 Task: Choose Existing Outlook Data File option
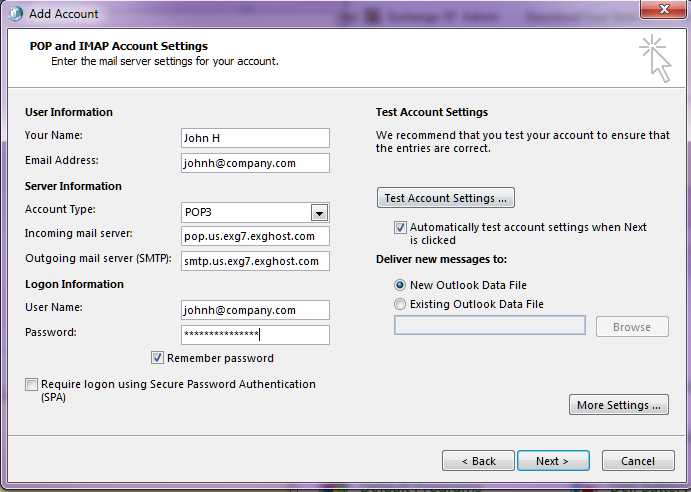tap(401, 304)
